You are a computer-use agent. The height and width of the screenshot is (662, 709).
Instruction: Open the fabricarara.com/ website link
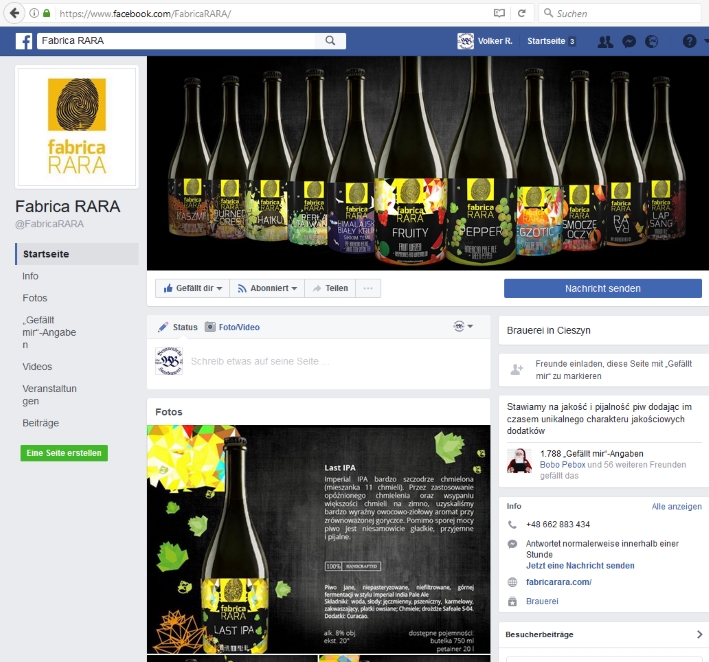tap(558, 582)
